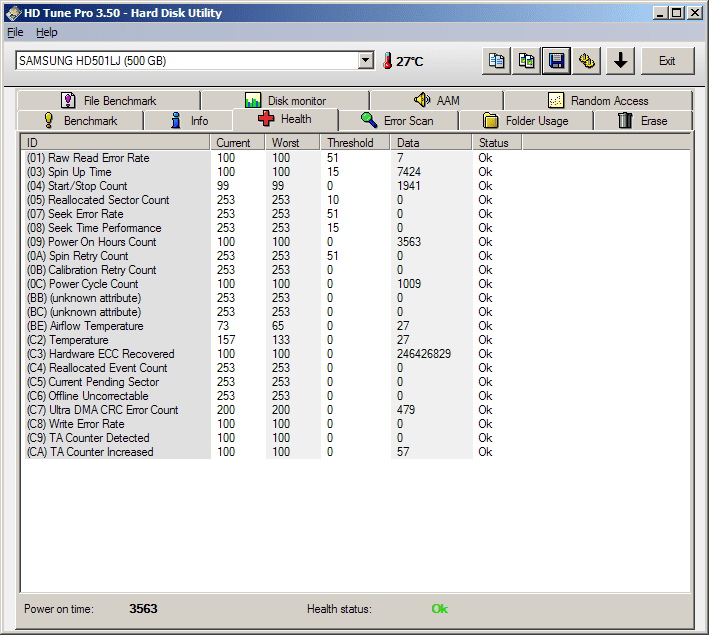Click the thermometer temperature icon
Viewport: 709px width, 635px height.
(x=388, y=61)
